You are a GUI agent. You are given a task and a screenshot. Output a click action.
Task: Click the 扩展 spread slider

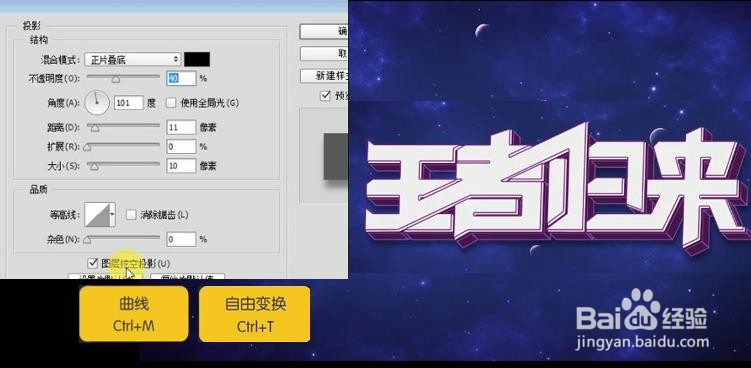pos(123,146)
